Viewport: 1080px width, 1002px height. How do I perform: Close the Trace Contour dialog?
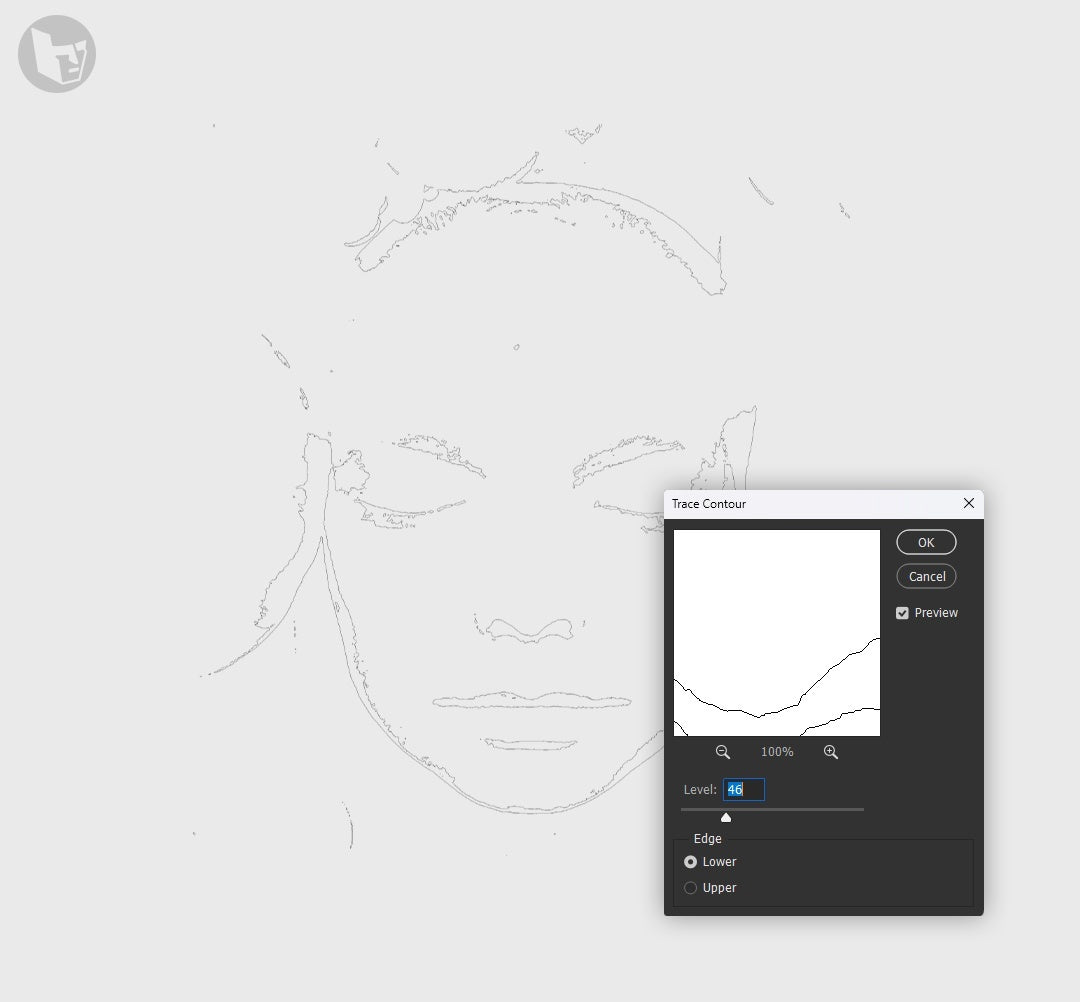tap(968, 503)
